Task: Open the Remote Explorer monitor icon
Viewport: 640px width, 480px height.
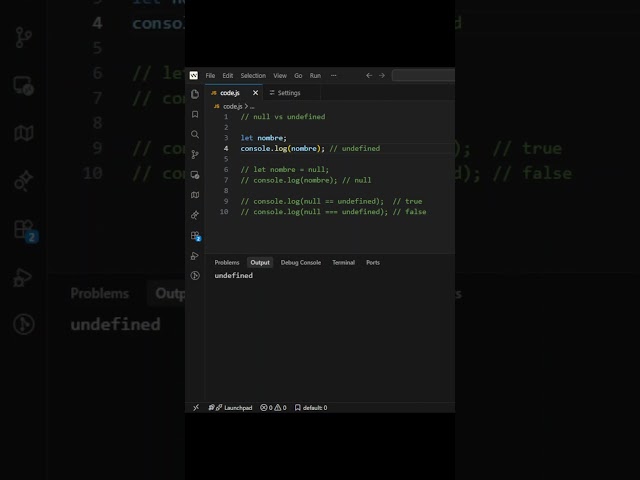Action: coord(195,175)
